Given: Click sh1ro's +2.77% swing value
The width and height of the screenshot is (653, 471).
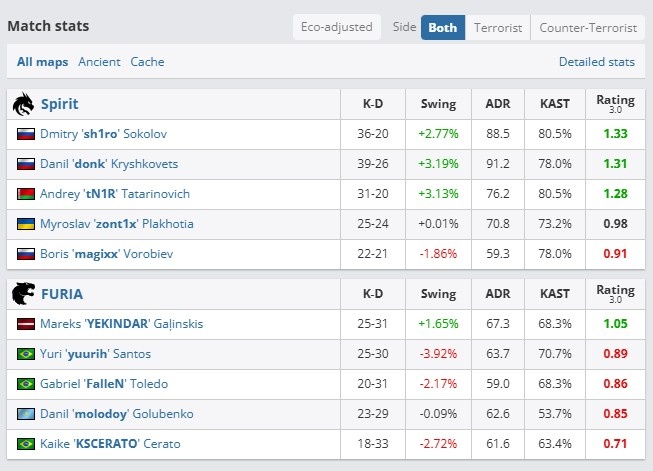Looking at the screenshot, I should point(438,134).
